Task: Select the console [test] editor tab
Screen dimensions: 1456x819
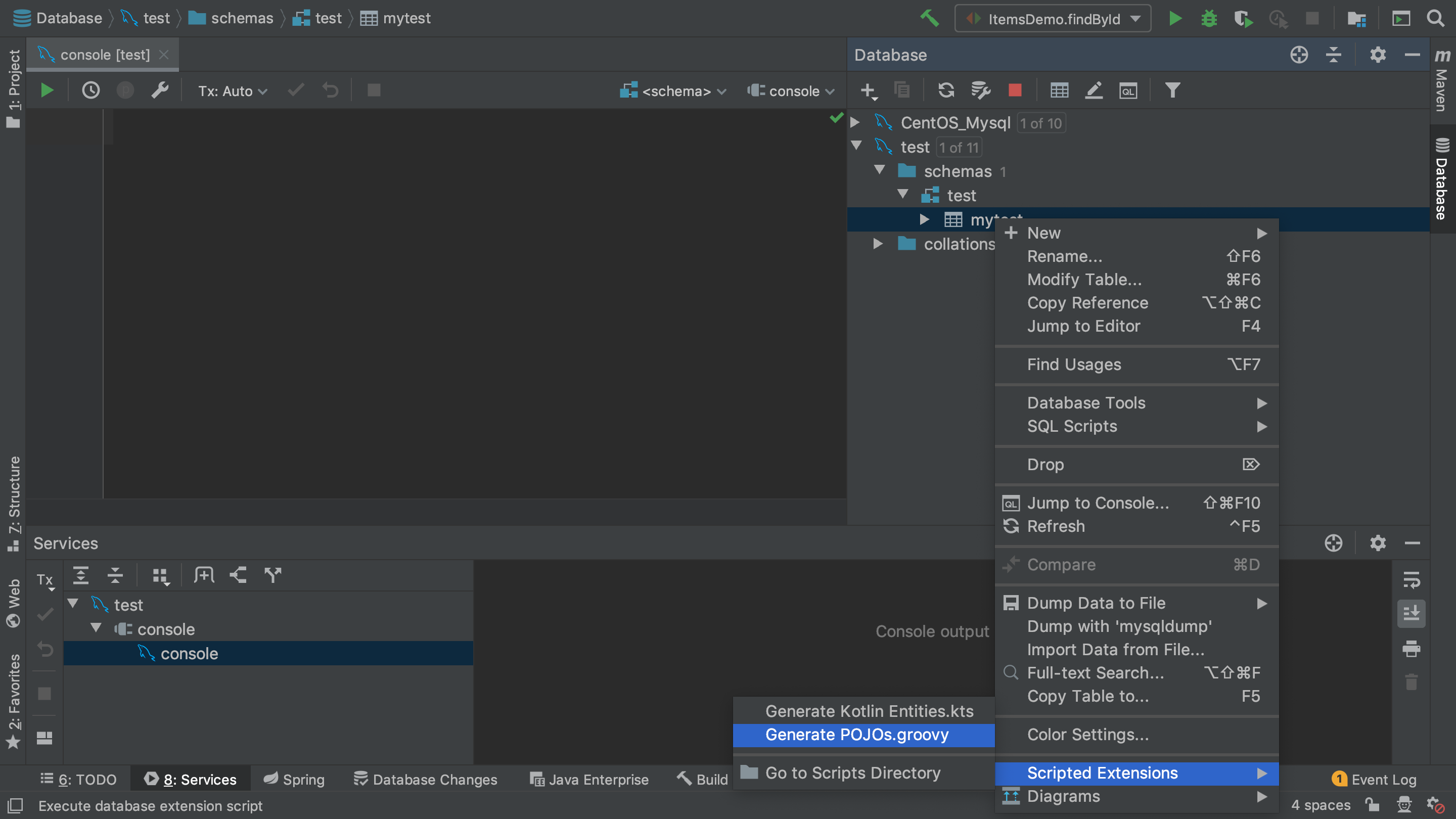Action: (x=105, y=55)
